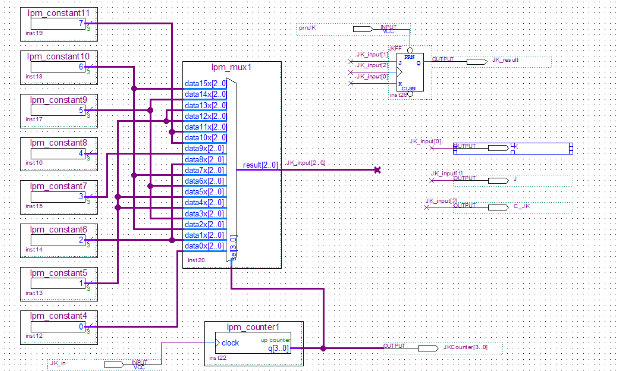This screenshot has width=618, height=371.
Task: Select the lpm_constant6 block with value 2
Action: [59, 240]
